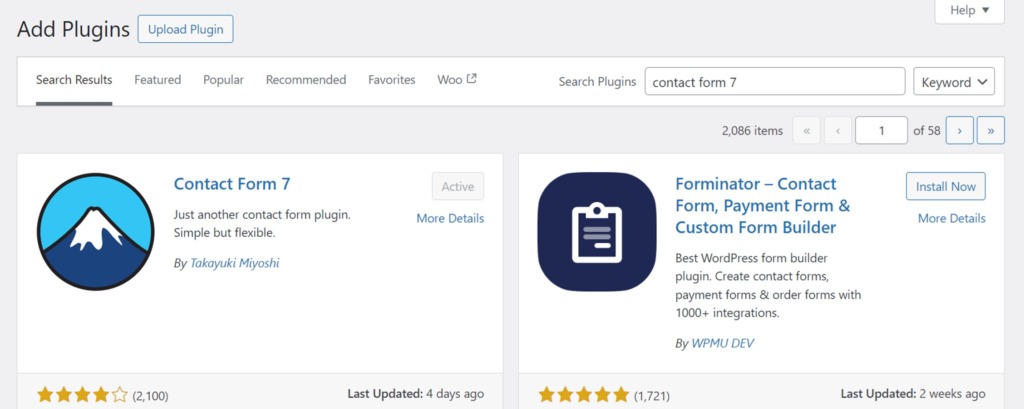Viewport: 1024px width, 409px height.
Task: Open the Favorites tab
Action: tap(392, 80)
